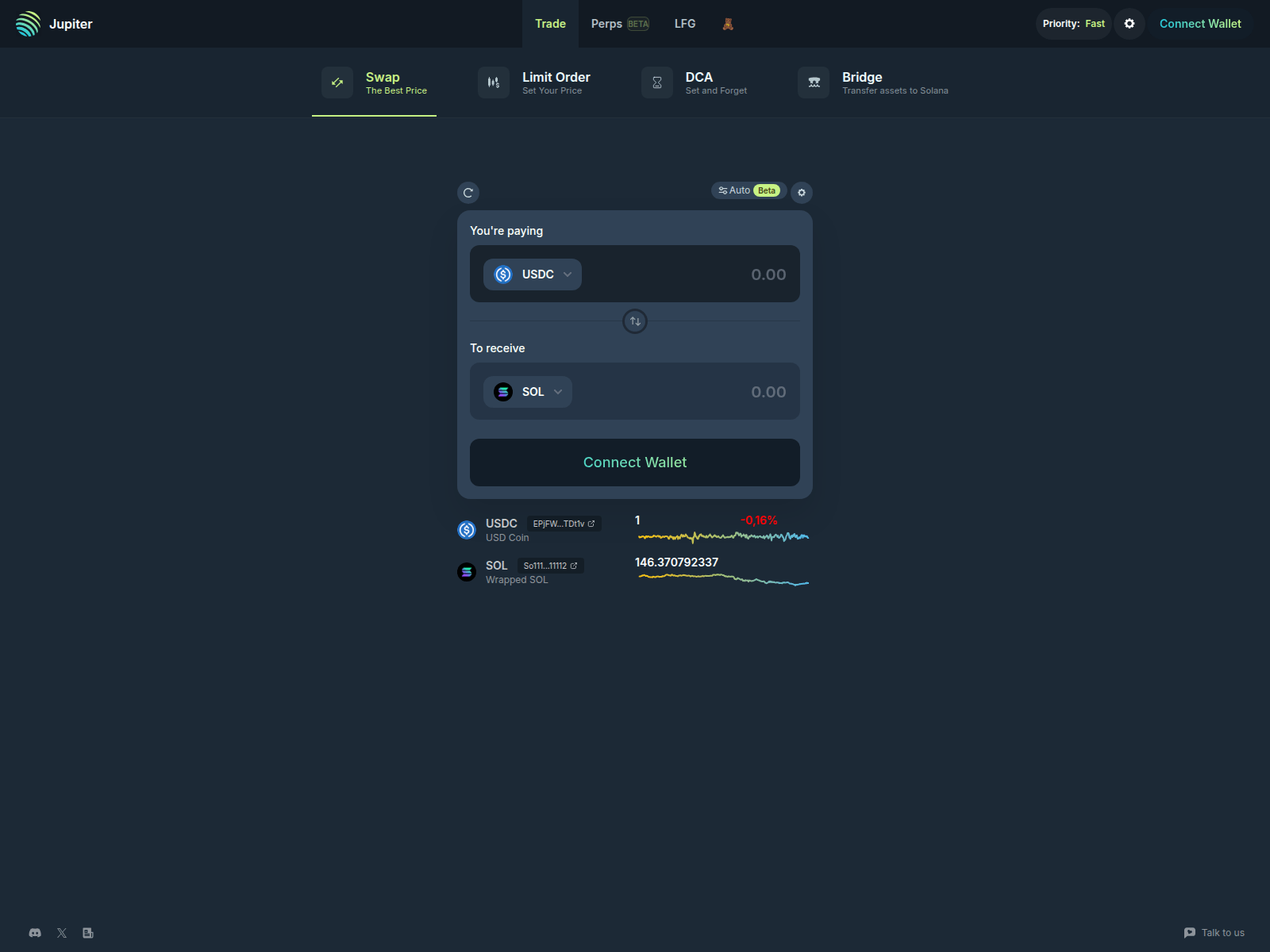
Task: Click the Talk to us chat icon
Action: click(x=1190, y=933)
